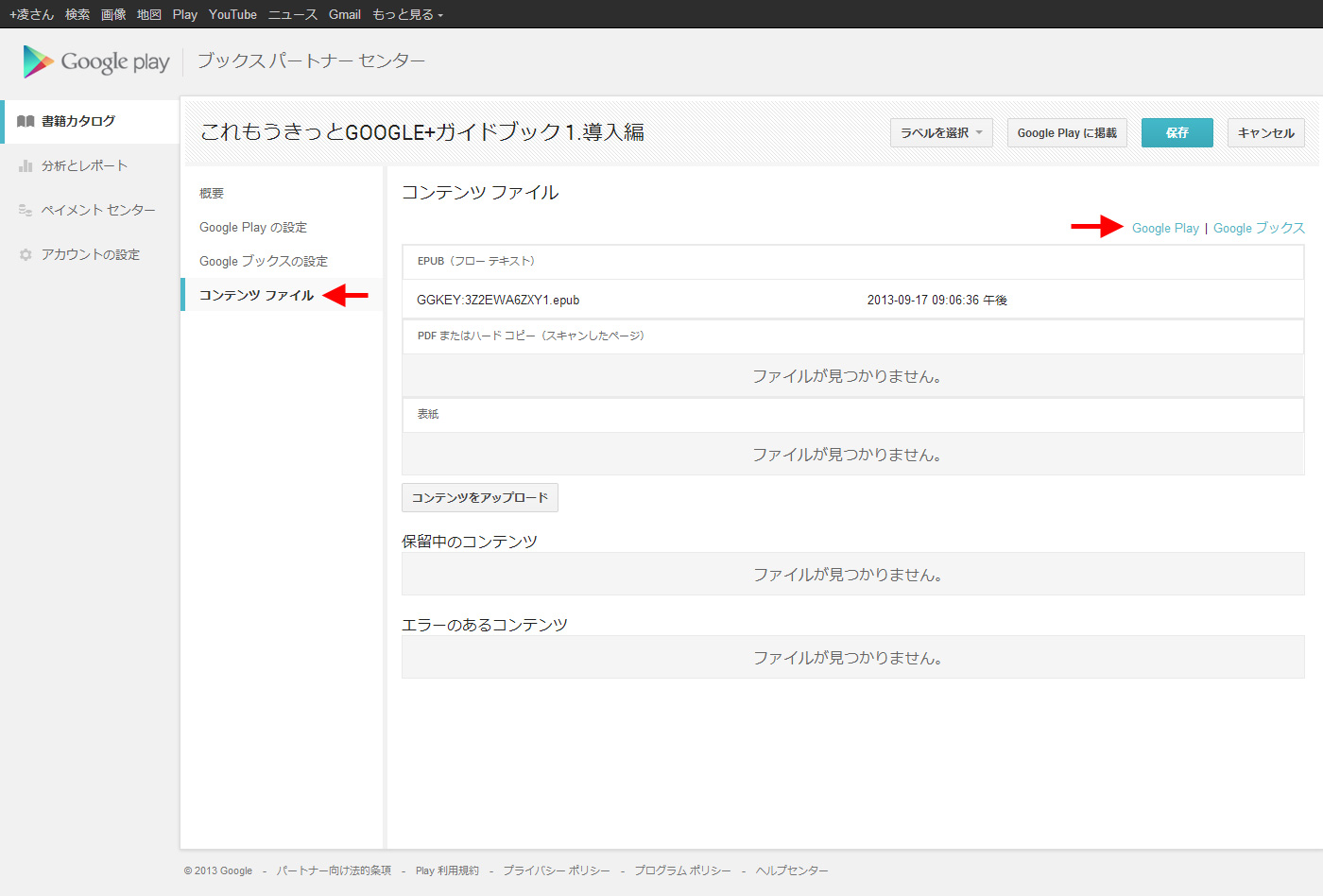Screen dimensions: 1323x896
Task: Click the エラーのあるコンテンツ heading
Action: pos(485,625)
